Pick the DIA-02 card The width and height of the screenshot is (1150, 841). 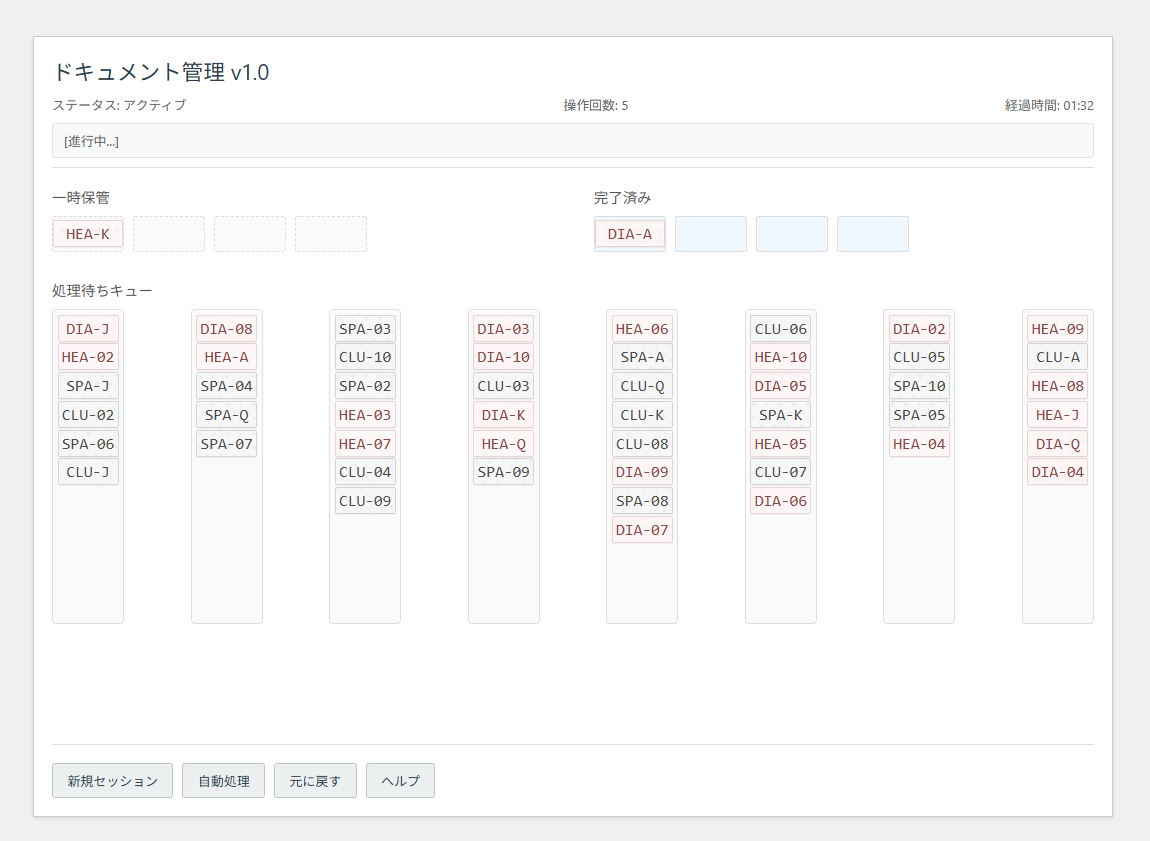click(x=918, y=327)
